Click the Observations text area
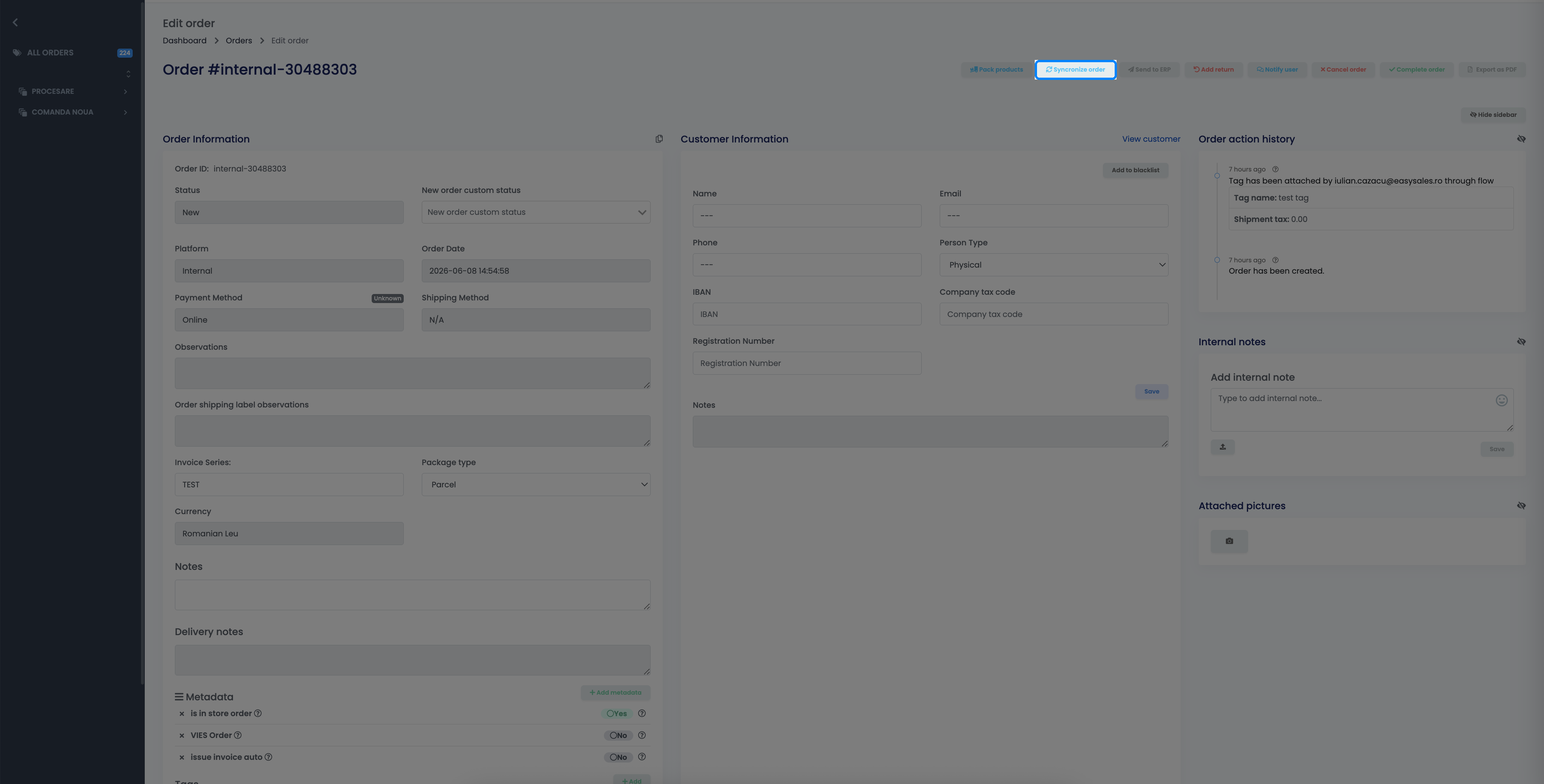1544x784 pixels. pos(412,374)
